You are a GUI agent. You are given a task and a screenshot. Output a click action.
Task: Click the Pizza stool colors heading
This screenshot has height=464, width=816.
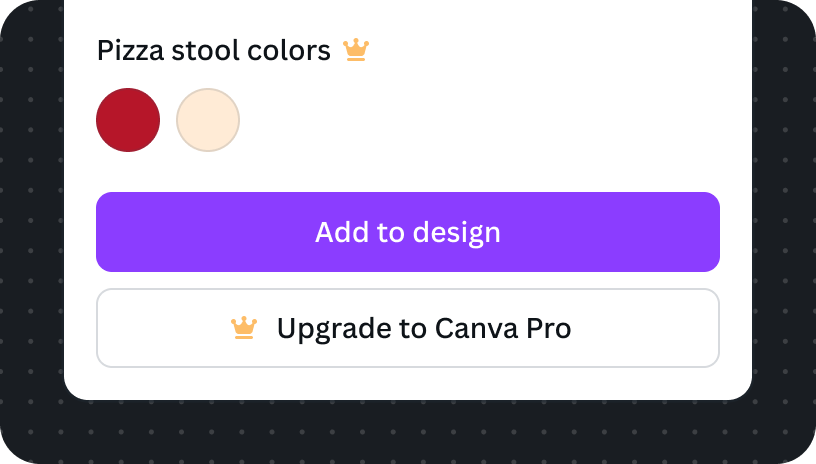click(214, 50)
